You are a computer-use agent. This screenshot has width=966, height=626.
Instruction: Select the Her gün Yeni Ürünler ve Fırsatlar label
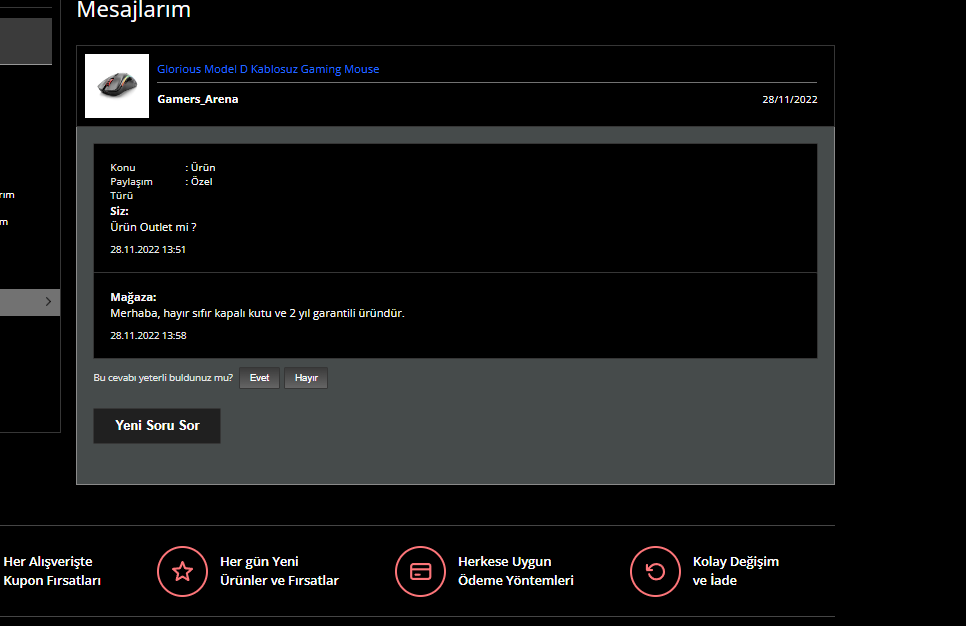[279, 571]
